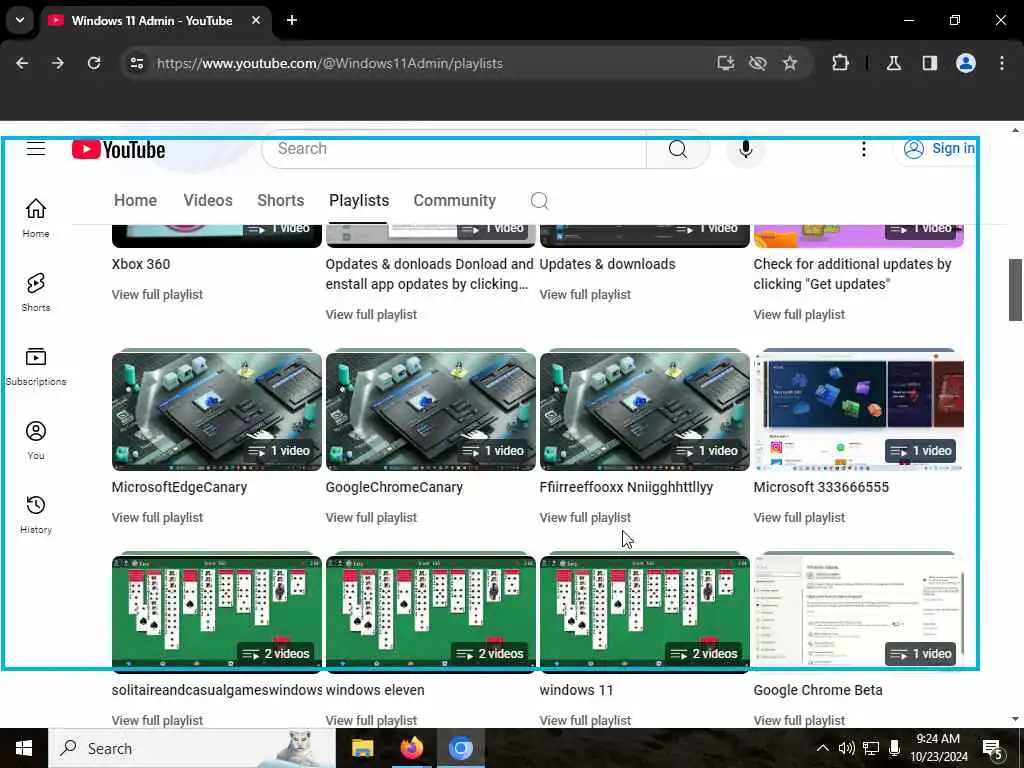Click the page vertical scrollbar thumb
This screenshot has width=1024, height=768.
click(1015, 290)
